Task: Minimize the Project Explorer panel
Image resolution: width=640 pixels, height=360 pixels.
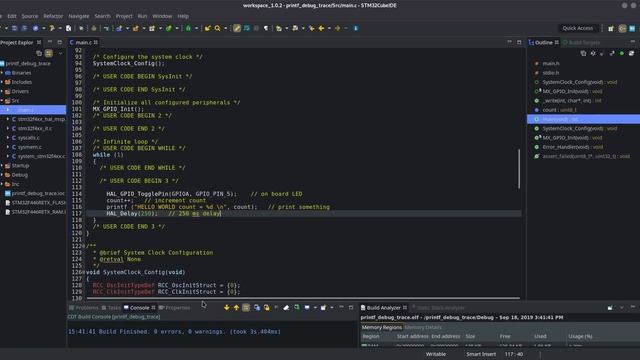Action: (50, 42)
